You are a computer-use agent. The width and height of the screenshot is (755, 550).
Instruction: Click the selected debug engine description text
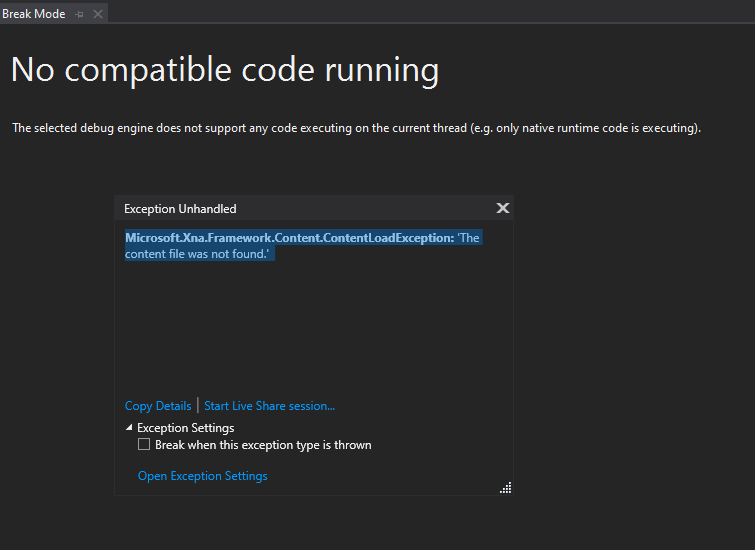click(356, 128)
